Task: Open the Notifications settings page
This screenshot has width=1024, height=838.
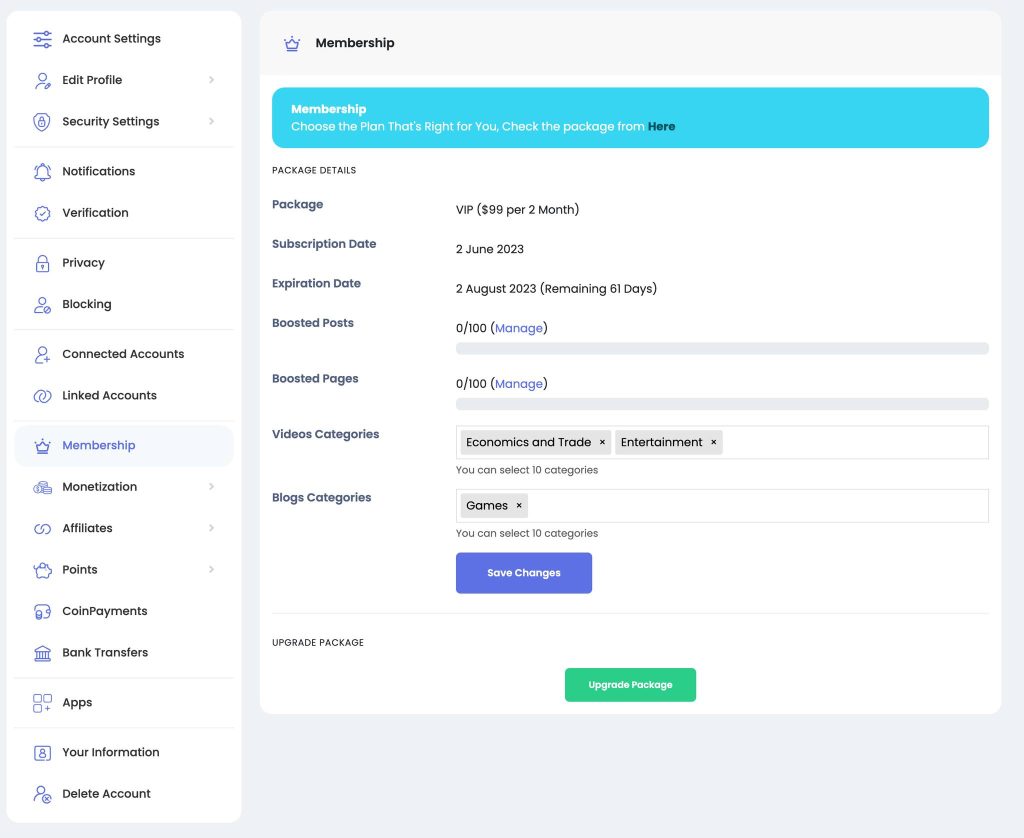Action: tap(123, 171)
